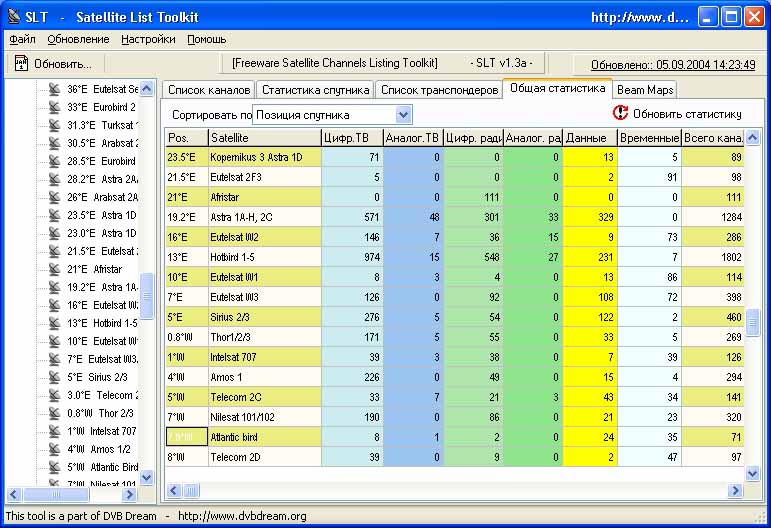Viewport: 771px width, 528px height.
Task: Click satellite icon next to 33°E Eurobird 2
Action: click(54, 107)
